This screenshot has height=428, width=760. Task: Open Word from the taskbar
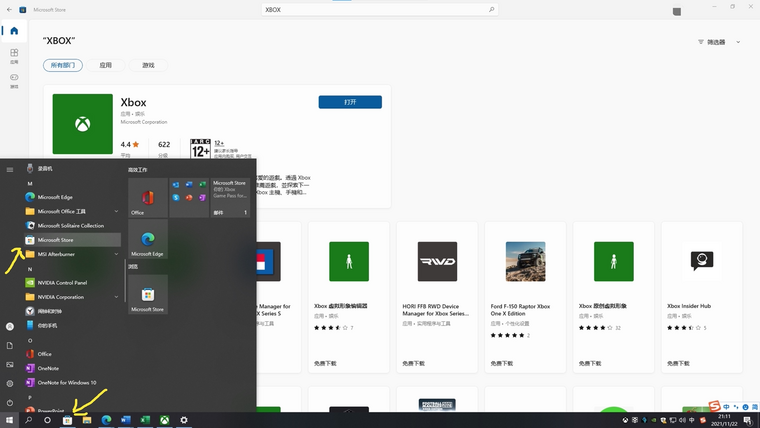pyautogui.click(x=126, y=420)
